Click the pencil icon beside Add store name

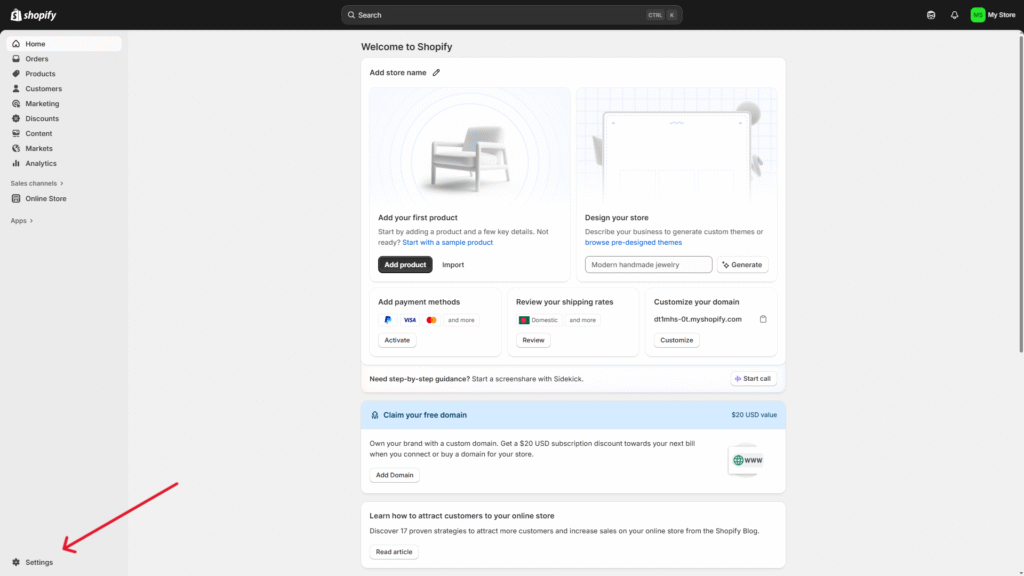(436, 72)
